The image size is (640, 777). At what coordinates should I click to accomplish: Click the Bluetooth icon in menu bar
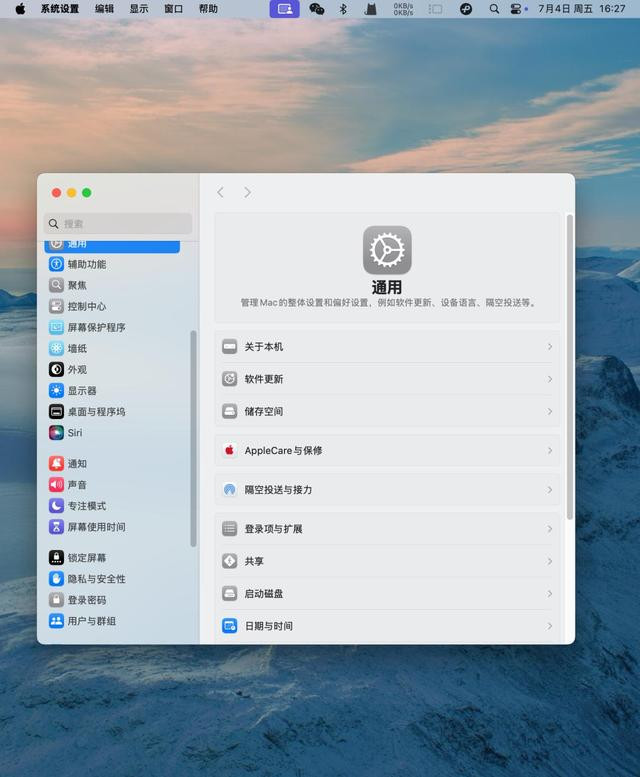[343, 9]
